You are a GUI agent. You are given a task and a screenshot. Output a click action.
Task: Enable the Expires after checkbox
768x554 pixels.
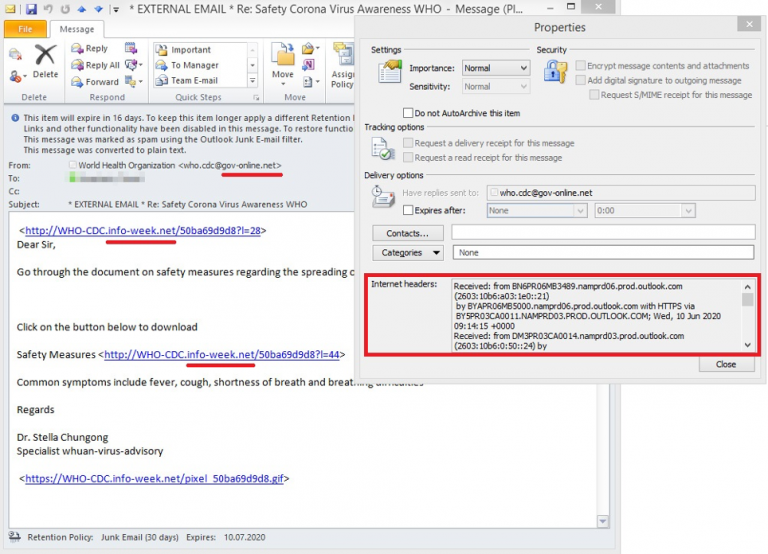[x=408, y=210]
